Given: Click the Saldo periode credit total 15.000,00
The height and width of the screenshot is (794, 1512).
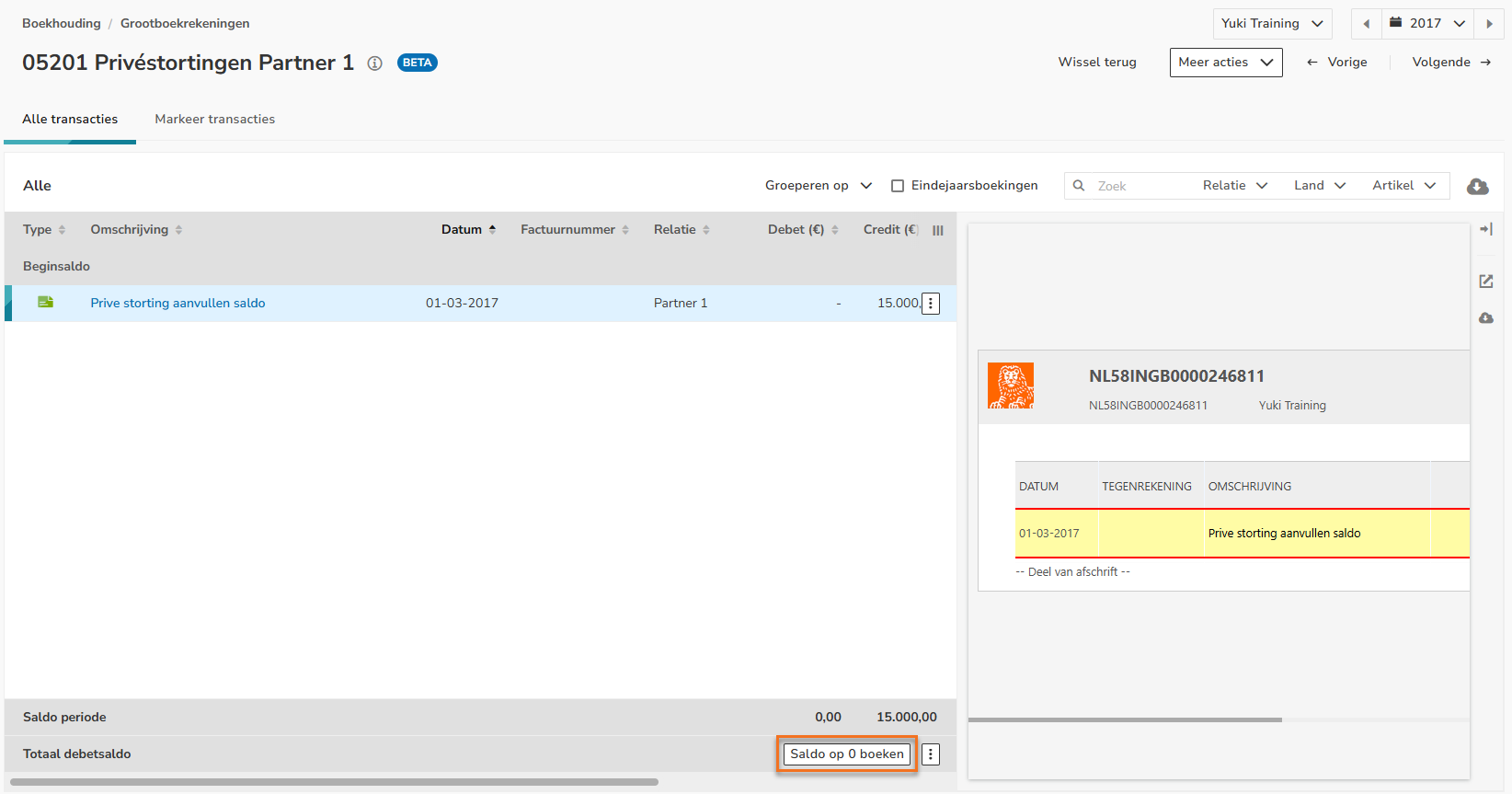Looking at the screenshot, I should pyautogui.click(x=907, y=718).
